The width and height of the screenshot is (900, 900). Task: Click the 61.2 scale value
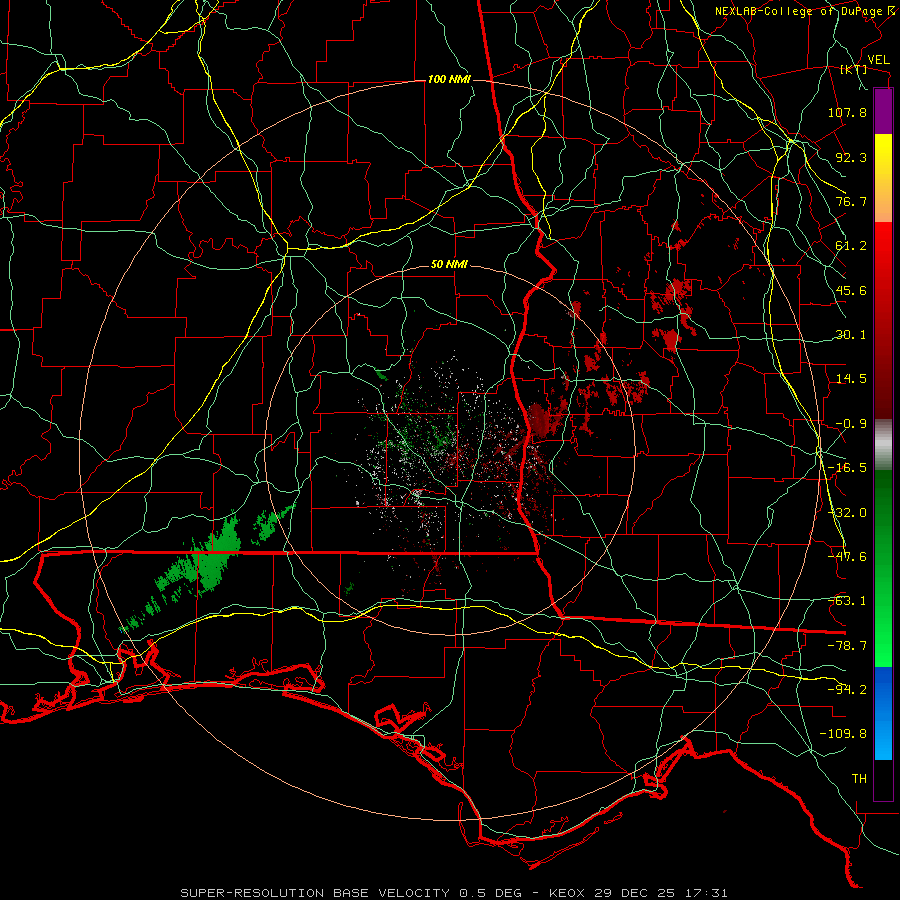coord(851,246)
